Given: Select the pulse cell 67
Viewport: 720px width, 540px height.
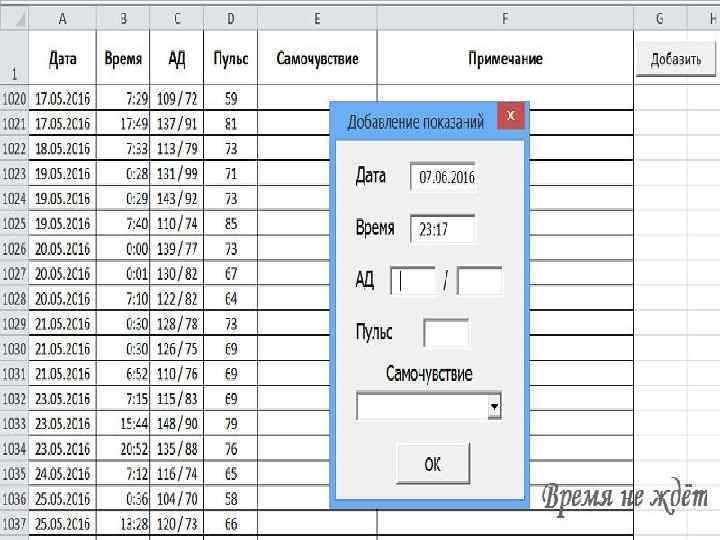Looking at the screenshot, I should coord(231,274).
